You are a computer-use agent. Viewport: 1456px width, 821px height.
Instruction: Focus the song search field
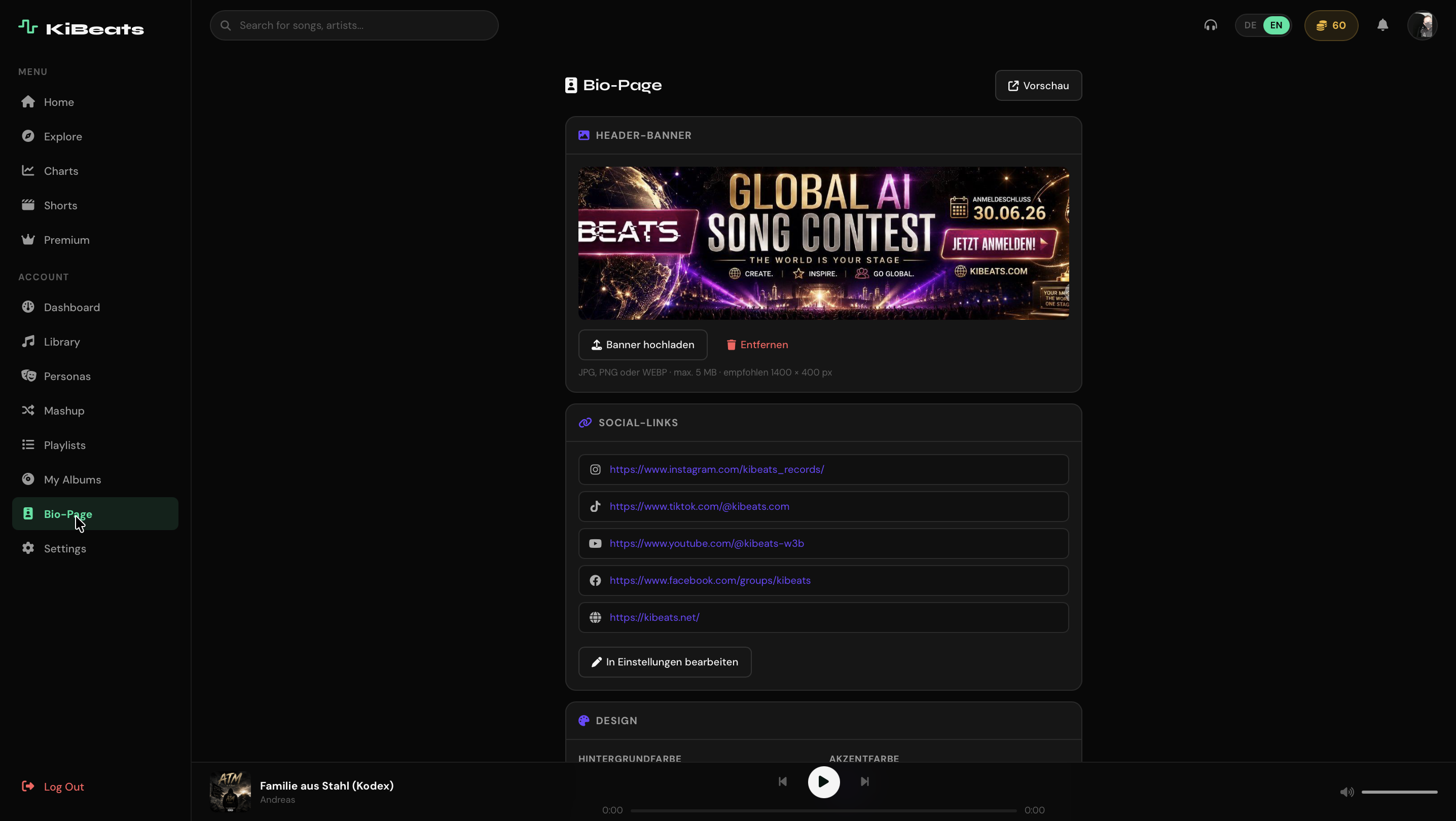(354, 25)
